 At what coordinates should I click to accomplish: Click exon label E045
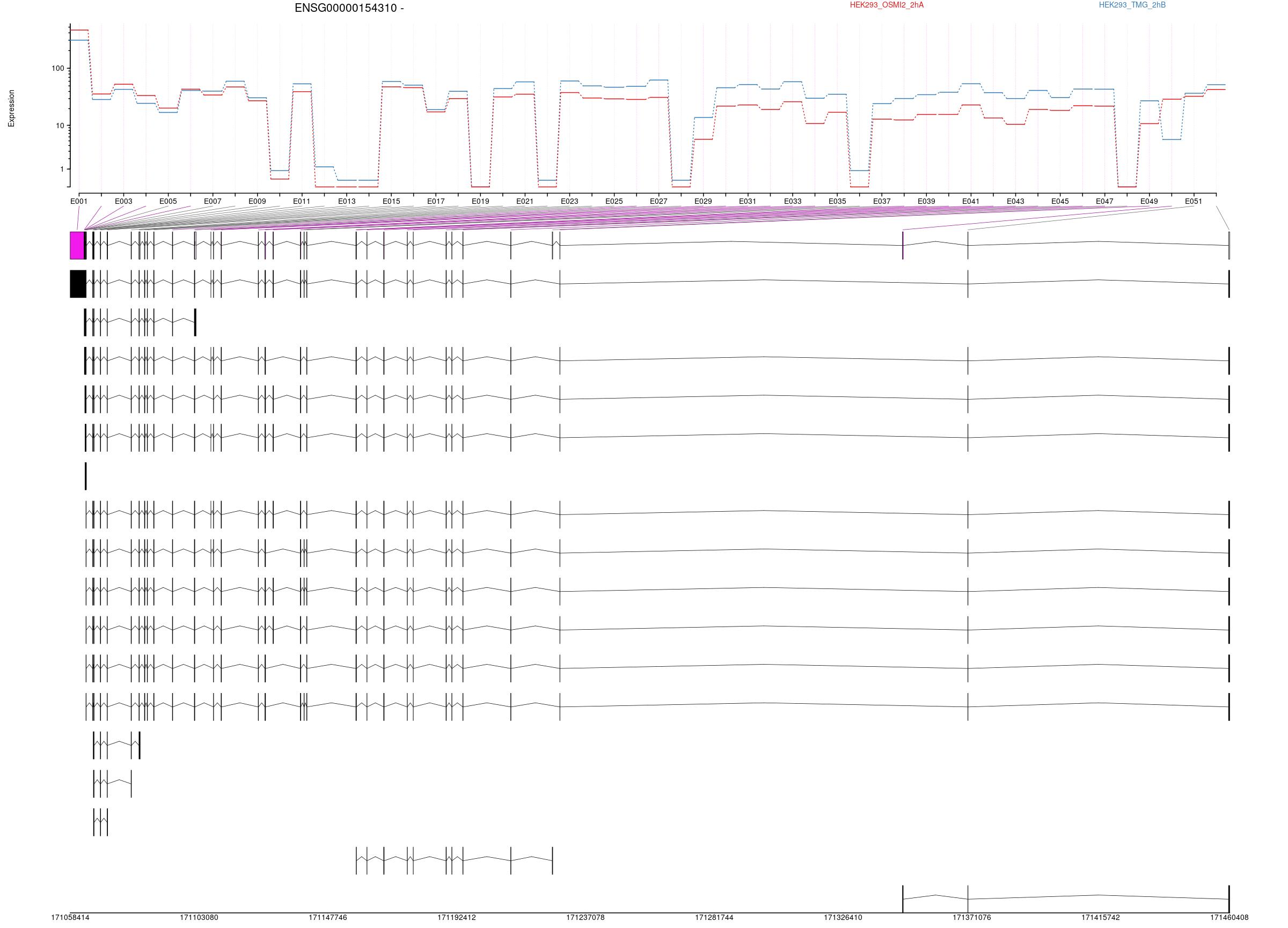tap(1060, 202)
